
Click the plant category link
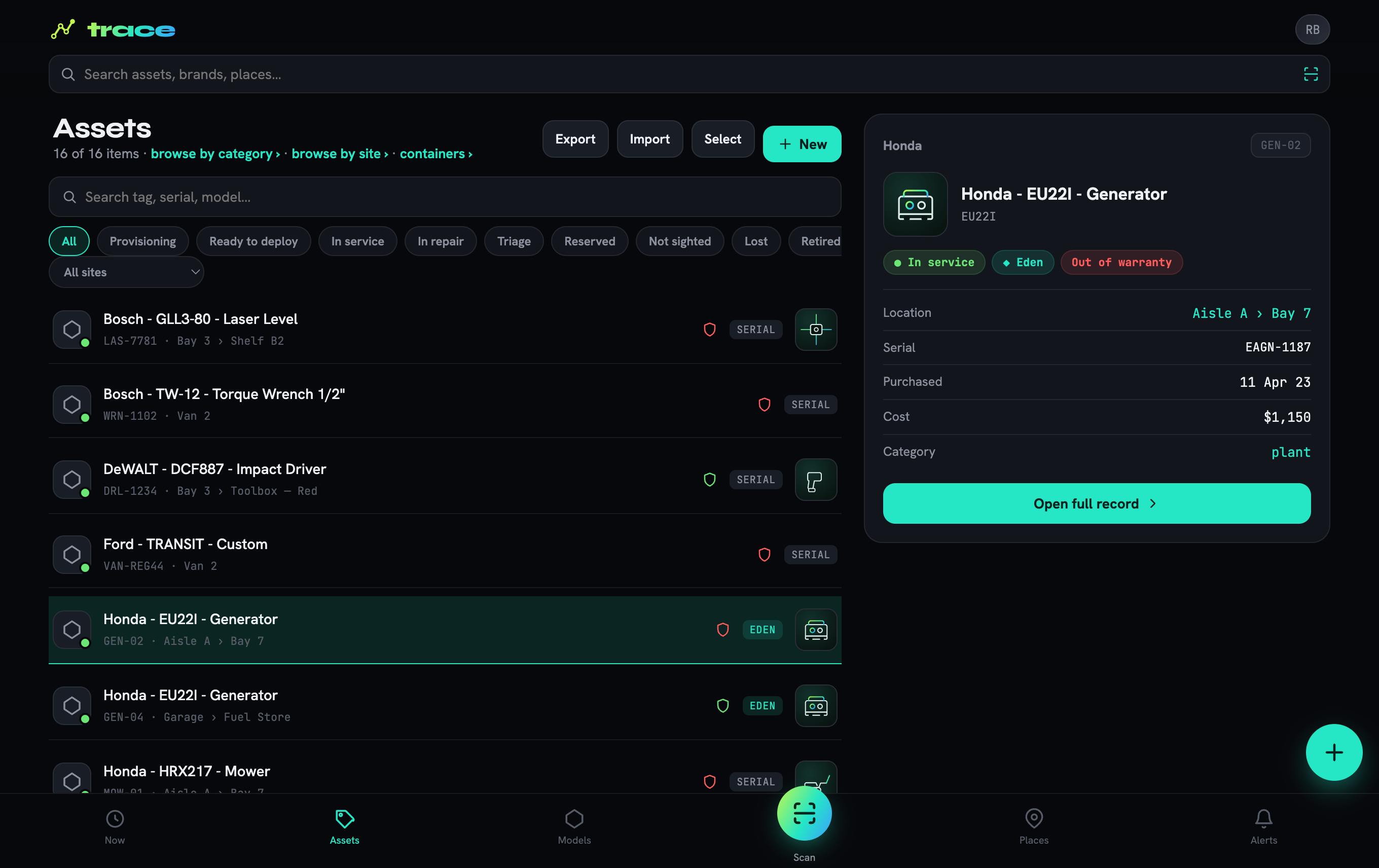(1290, 452)
